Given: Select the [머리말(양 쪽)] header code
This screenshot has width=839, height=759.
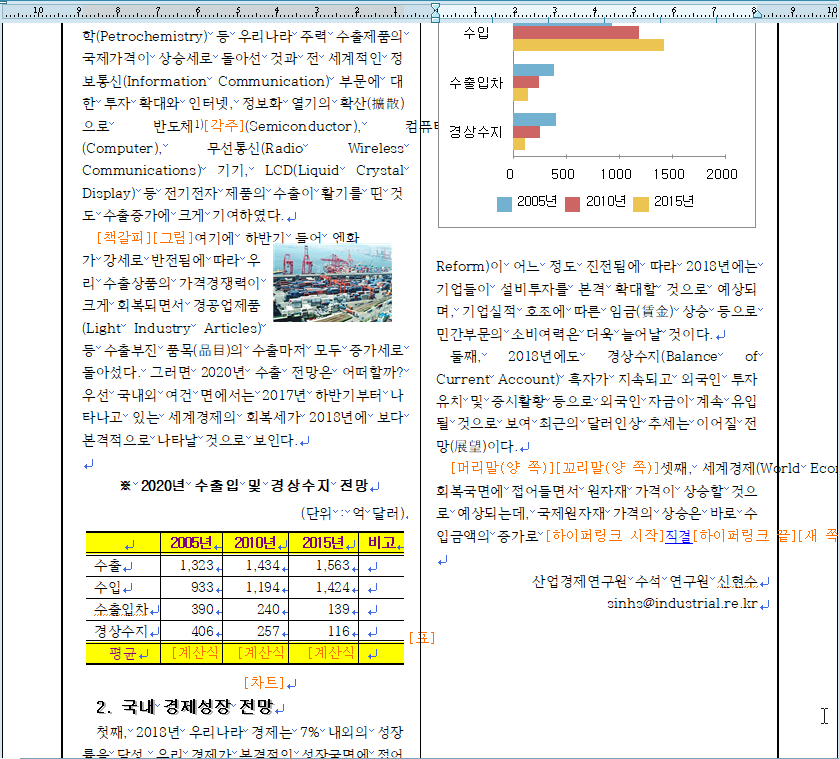Looking at the screenshot, I should tap(502, 468).
